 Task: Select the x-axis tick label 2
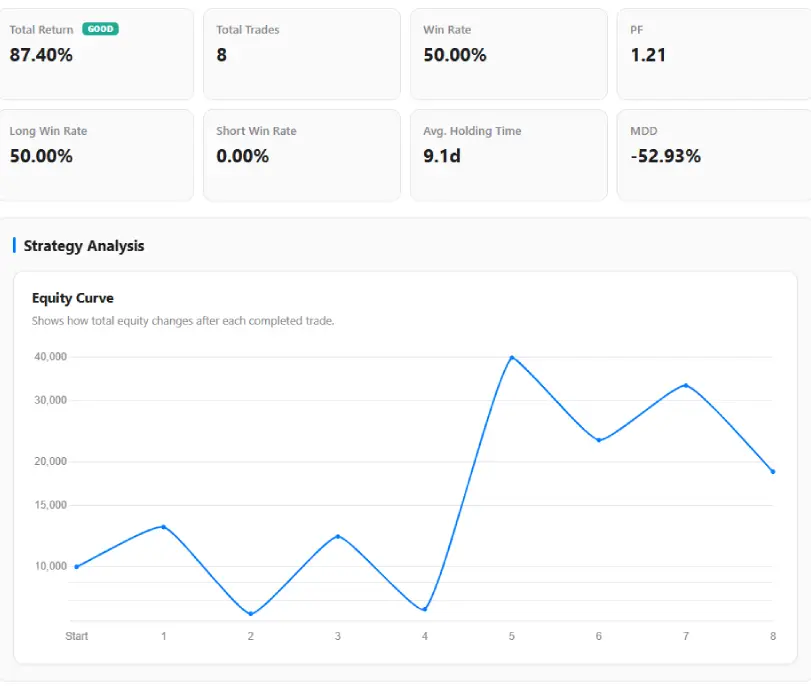pyautogui.click(x=251, y=636)
